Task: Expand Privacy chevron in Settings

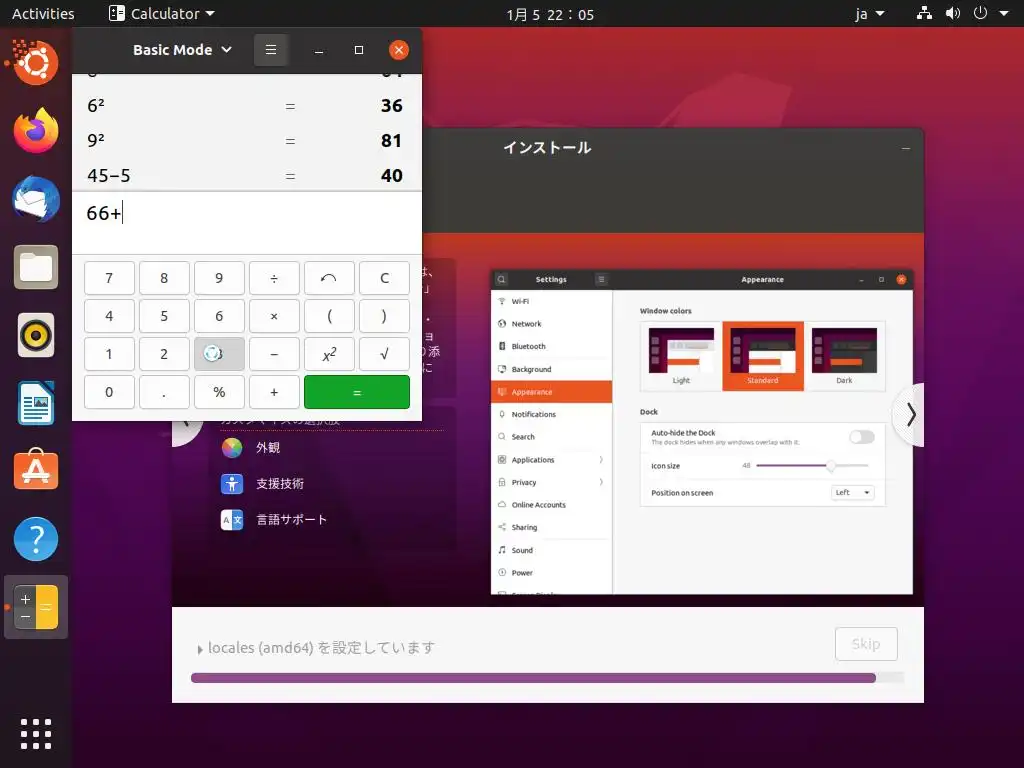Action: coord(601,482)
